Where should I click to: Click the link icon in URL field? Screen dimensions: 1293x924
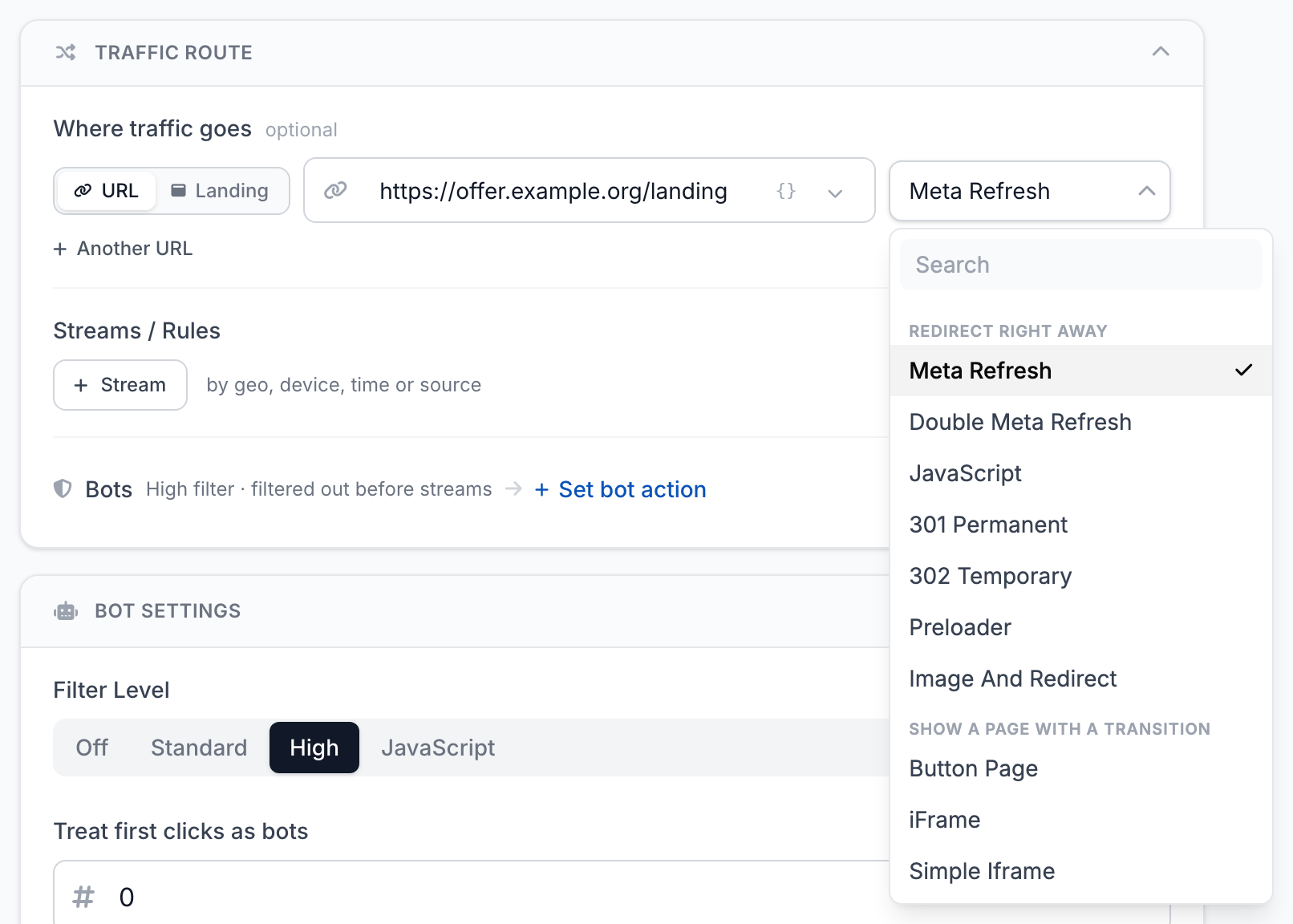(x=335, y=190)
